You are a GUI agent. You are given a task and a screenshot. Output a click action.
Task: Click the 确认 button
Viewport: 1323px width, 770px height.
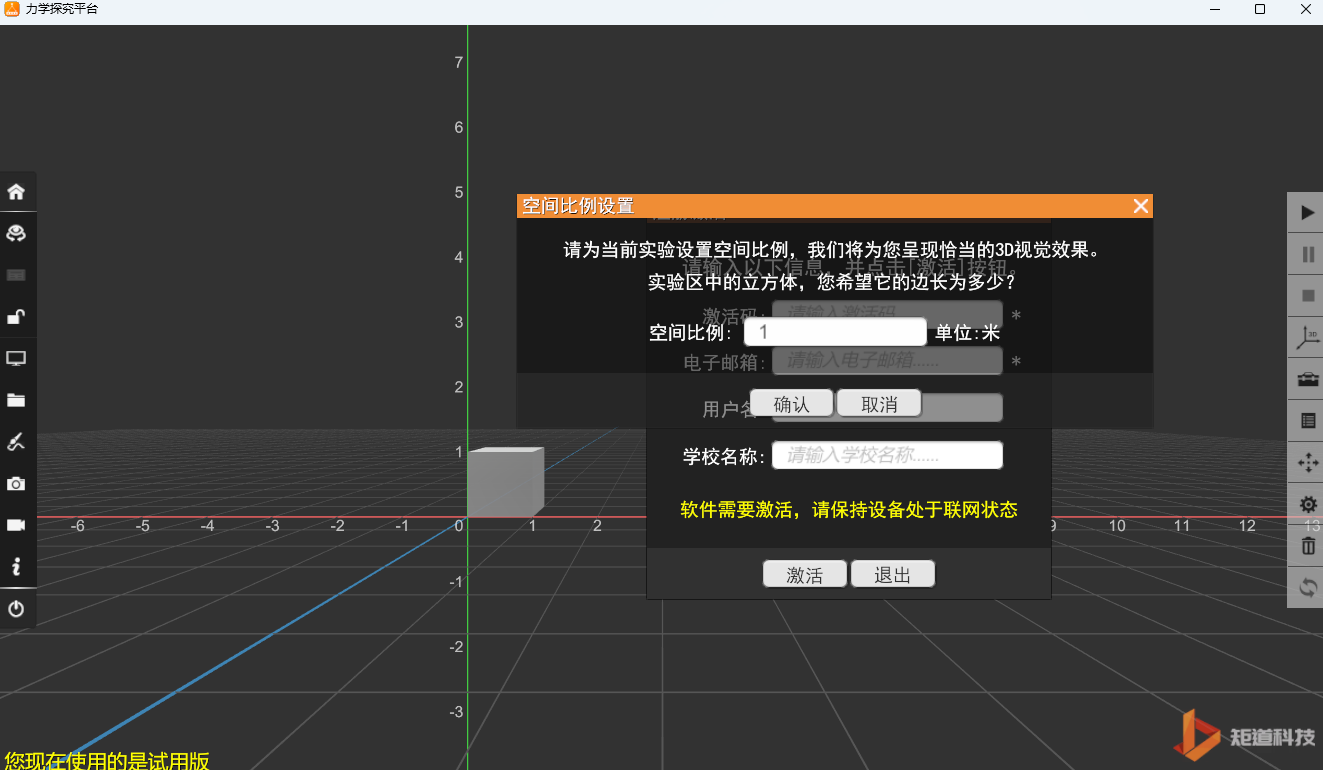[x=791, y=404]
